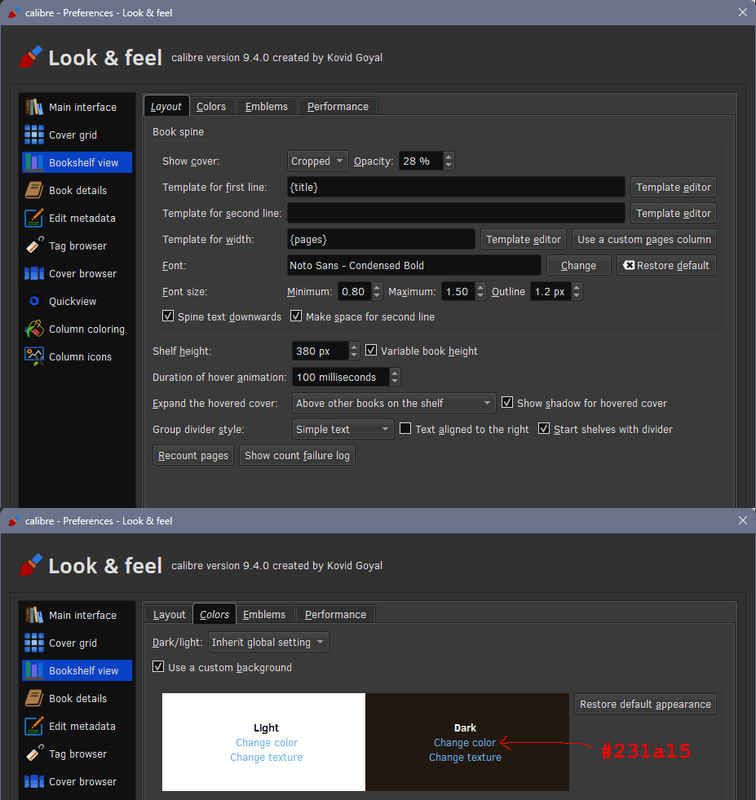756x800 pixels.
Task: Switch to Emblems tab in top window
Action: 266,107
